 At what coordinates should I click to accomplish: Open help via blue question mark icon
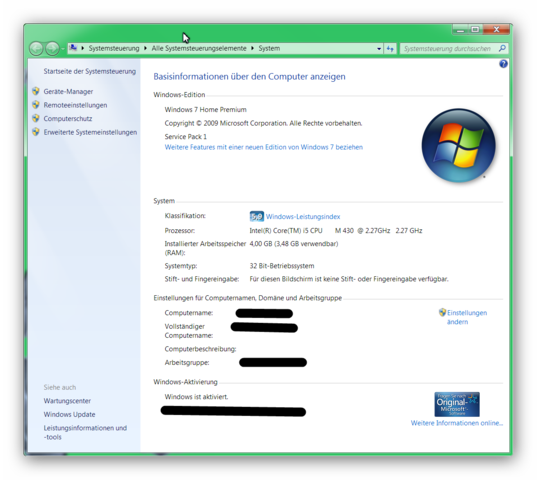point(503,64)
